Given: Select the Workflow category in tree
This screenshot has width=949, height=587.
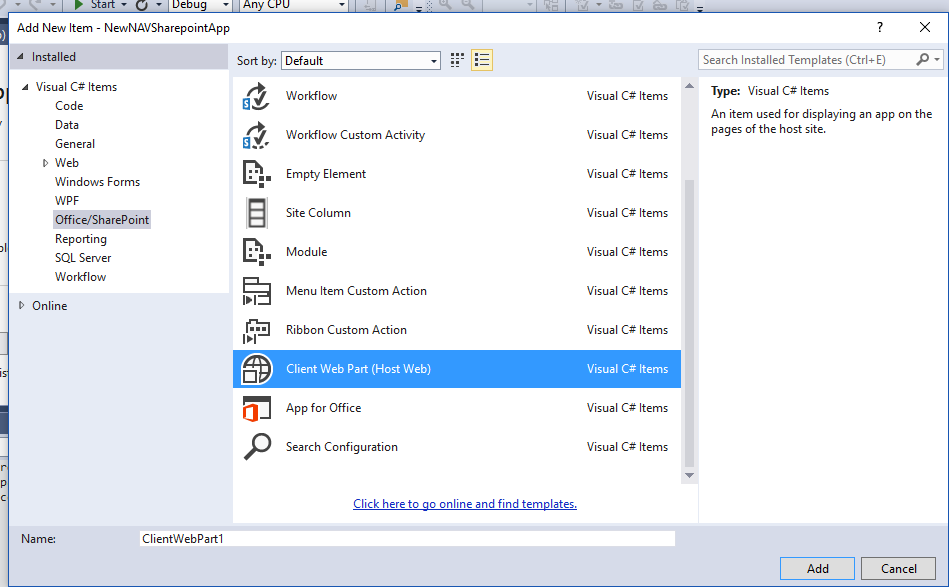Looking at the screenshot, I should point(80,277).
